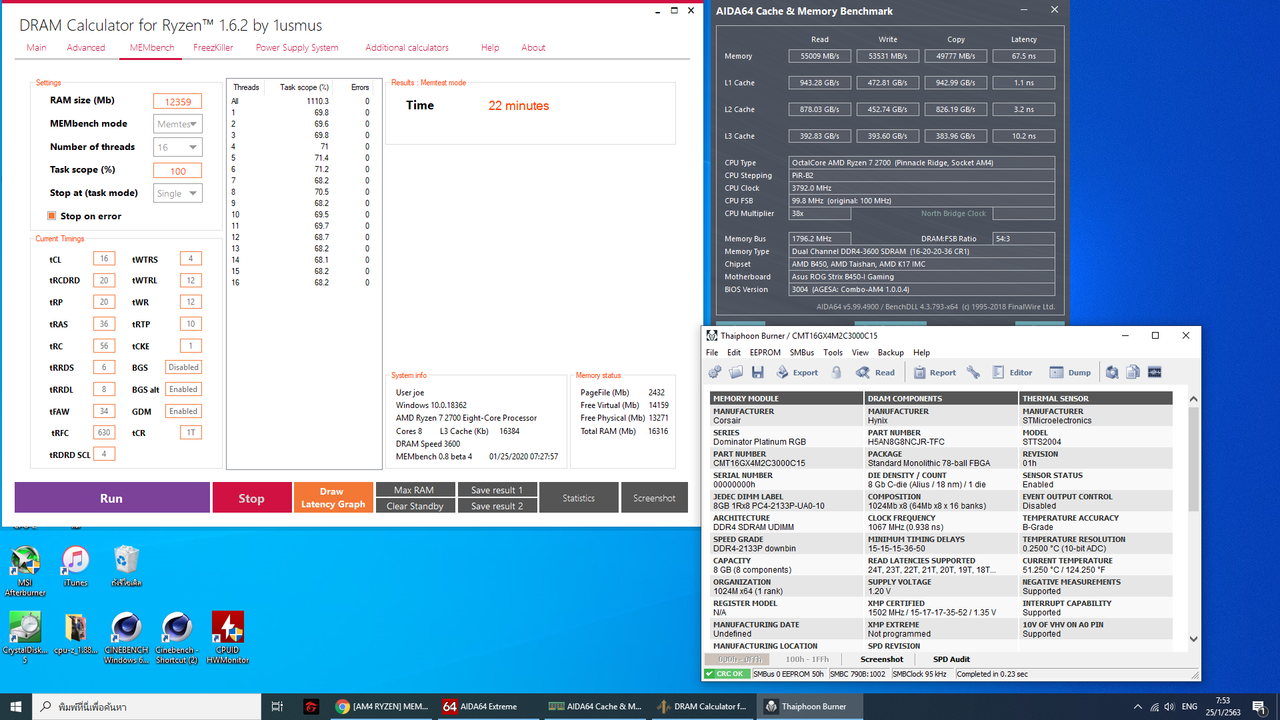Open the FreezKiller tab
This screenshot has height=720, width=1280.
tap(215, 47)
